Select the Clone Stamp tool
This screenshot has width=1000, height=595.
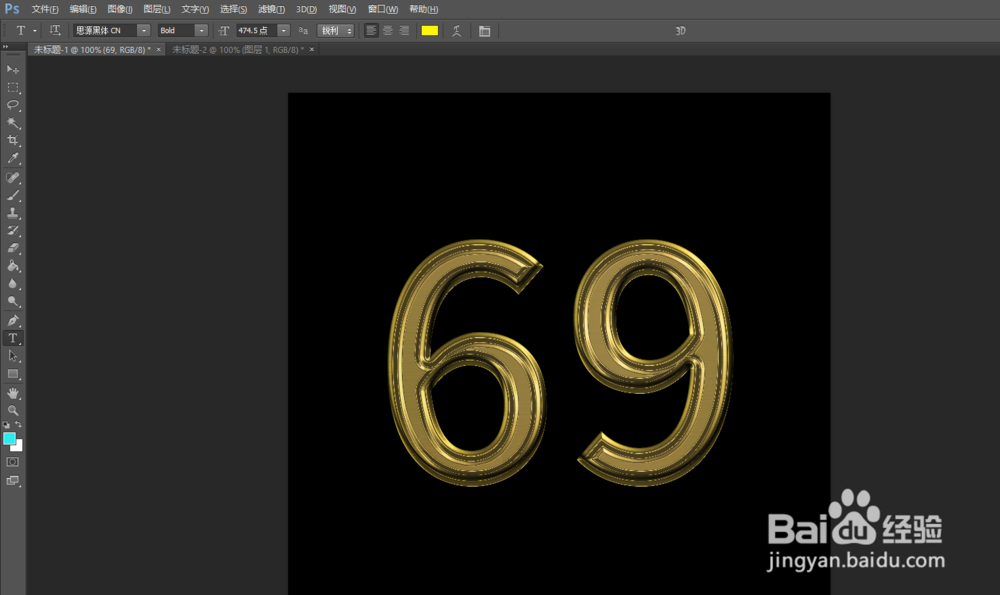(x=13, y=213)
